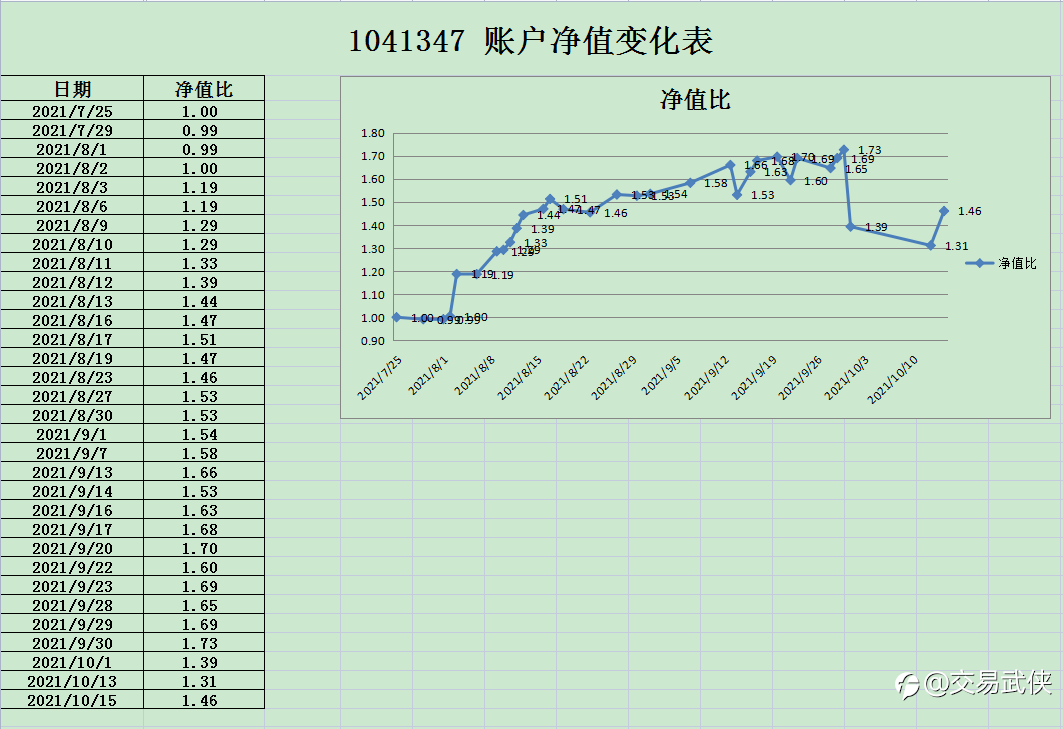Select the date cell 2021/7/25
The width and height of the screenshot is (1063, 729).
72,111
